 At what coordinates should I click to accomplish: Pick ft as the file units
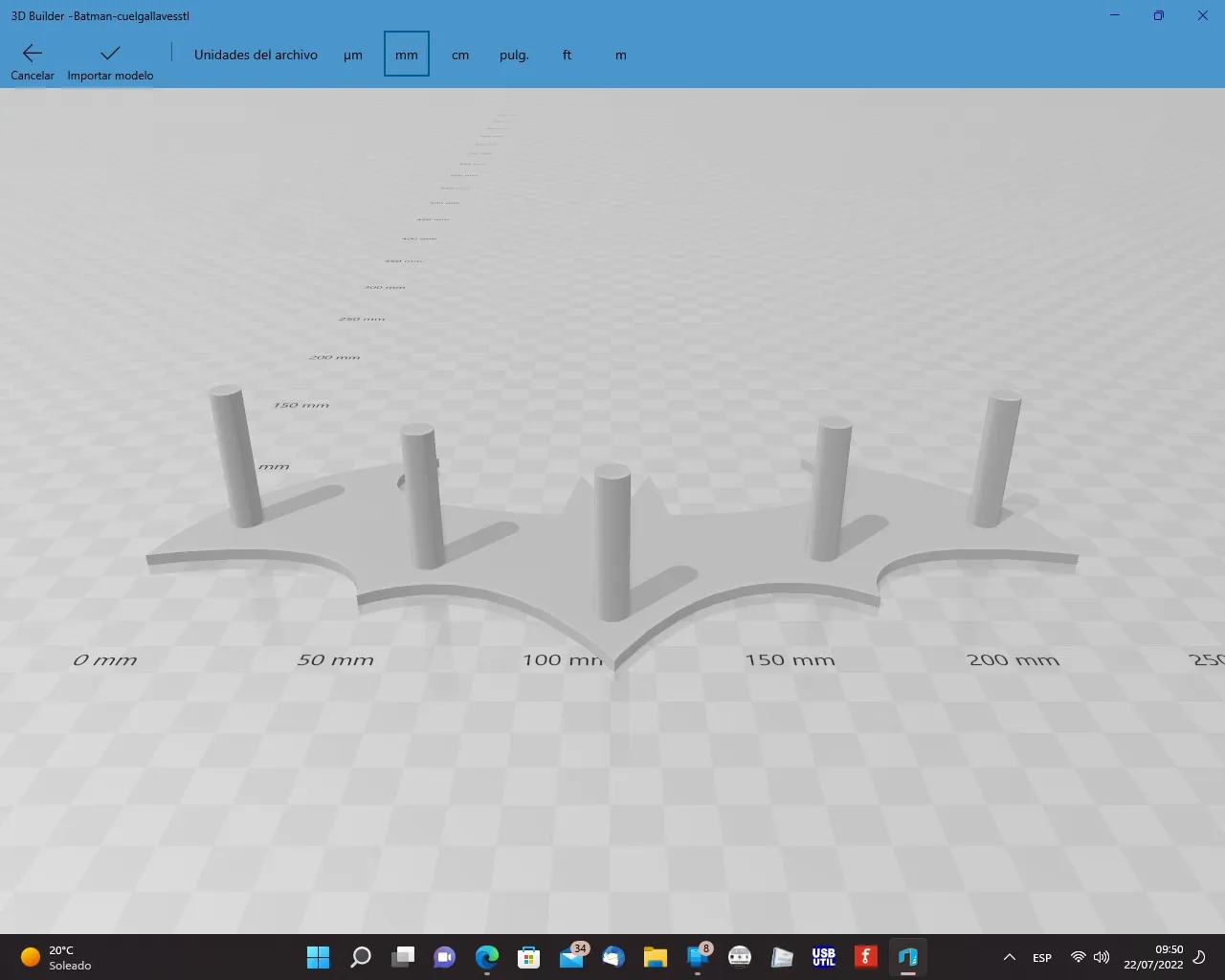[568, 55]
